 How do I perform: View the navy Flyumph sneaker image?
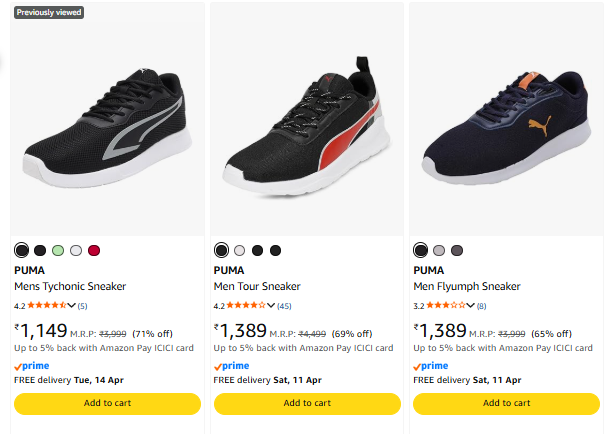click(x=506, y=125)
